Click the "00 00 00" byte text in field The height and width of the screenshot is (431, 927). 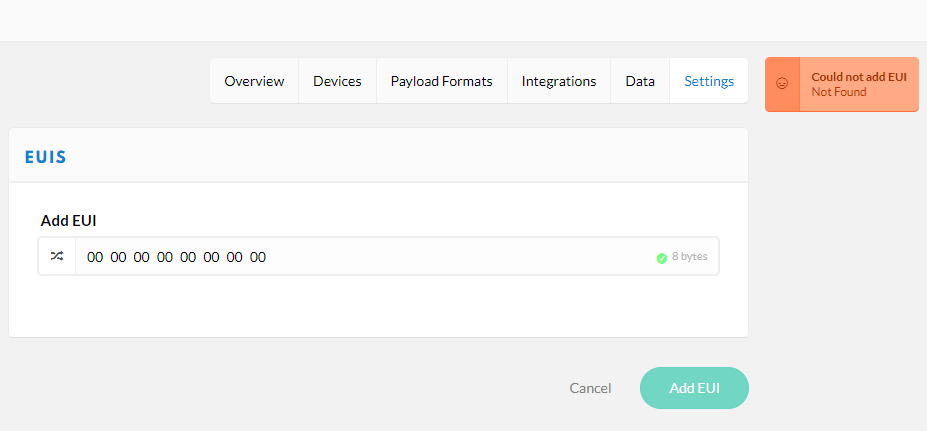coord(118,257)
